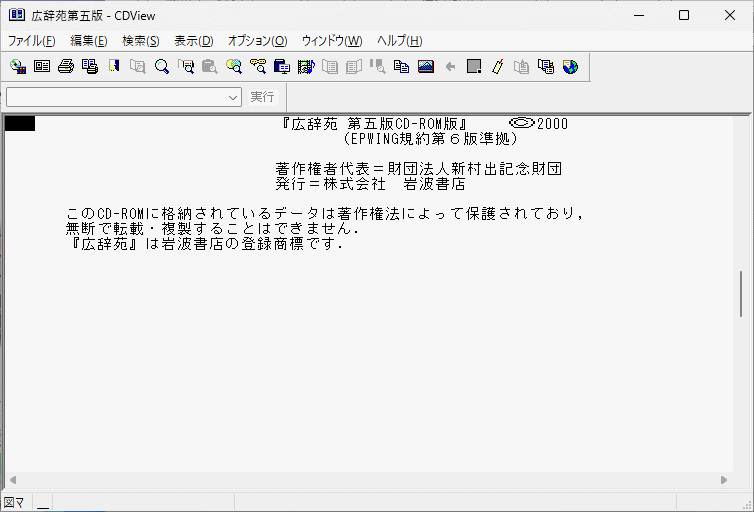The width and height of the screenshot is (754, 512).
Task: Click the stacked computers toolbar icon
Action: [x=546, y=66]
